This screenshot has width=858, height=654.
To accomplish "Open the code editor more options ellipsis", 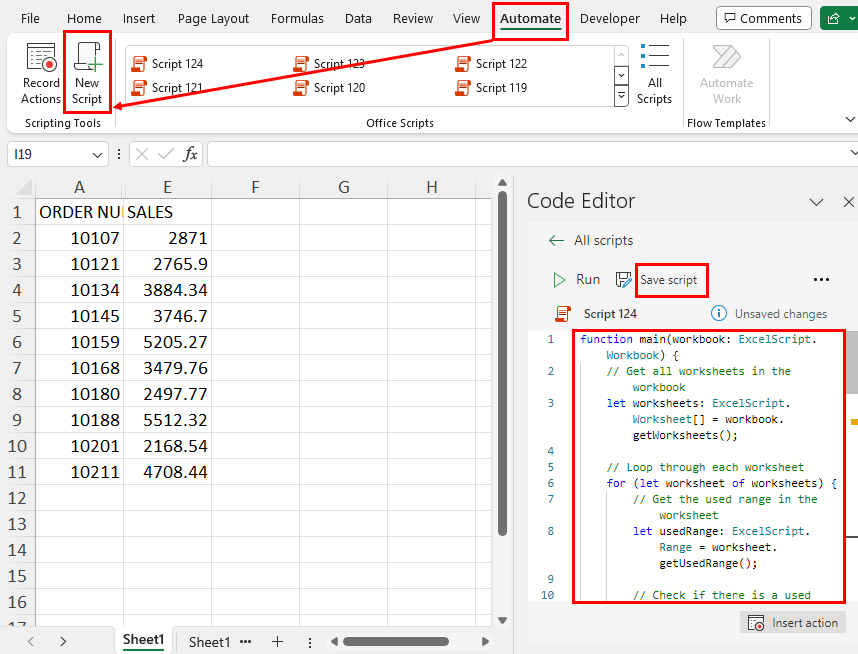I will point(821,280).
